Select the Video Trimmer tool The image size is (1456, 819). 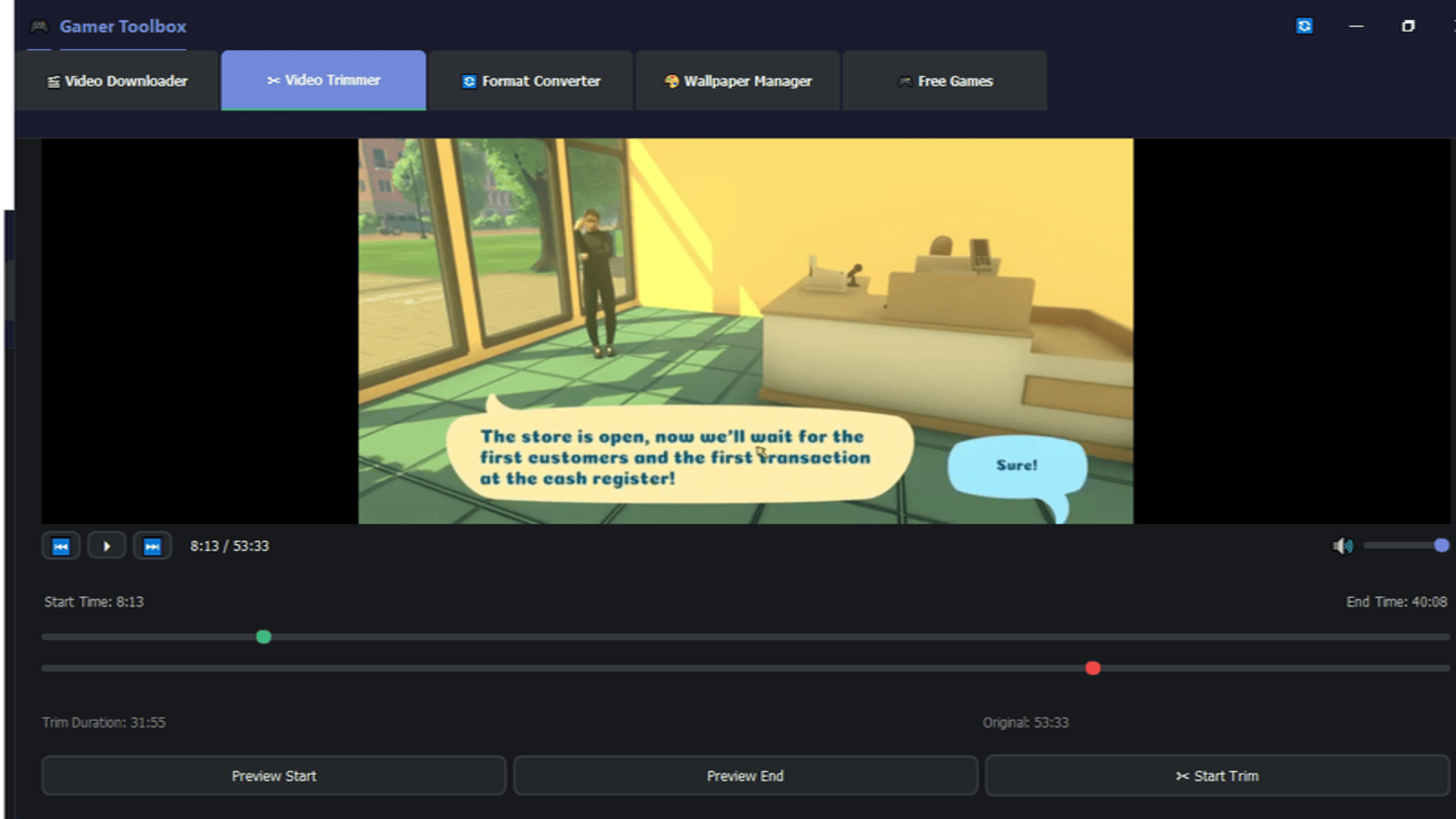point(323,80)
